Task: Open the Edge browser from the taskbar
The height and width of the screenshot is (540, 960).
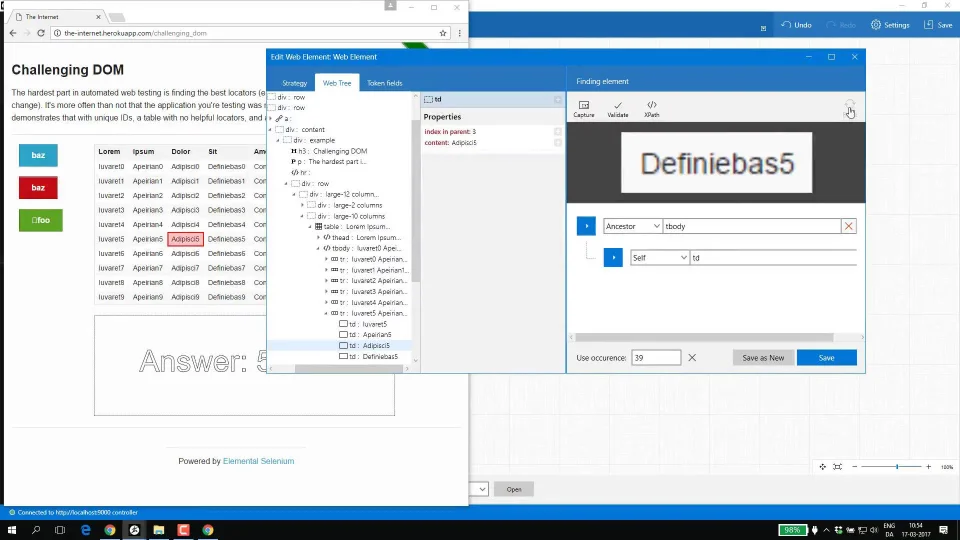Action: click(85, 530)
